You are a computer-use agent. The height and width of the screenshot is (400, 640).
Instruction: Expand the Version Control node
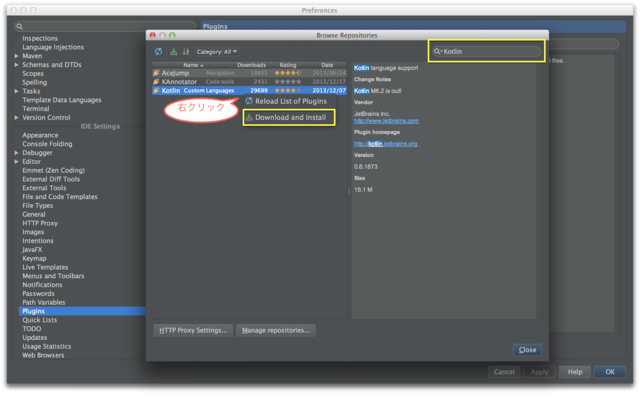16,118
